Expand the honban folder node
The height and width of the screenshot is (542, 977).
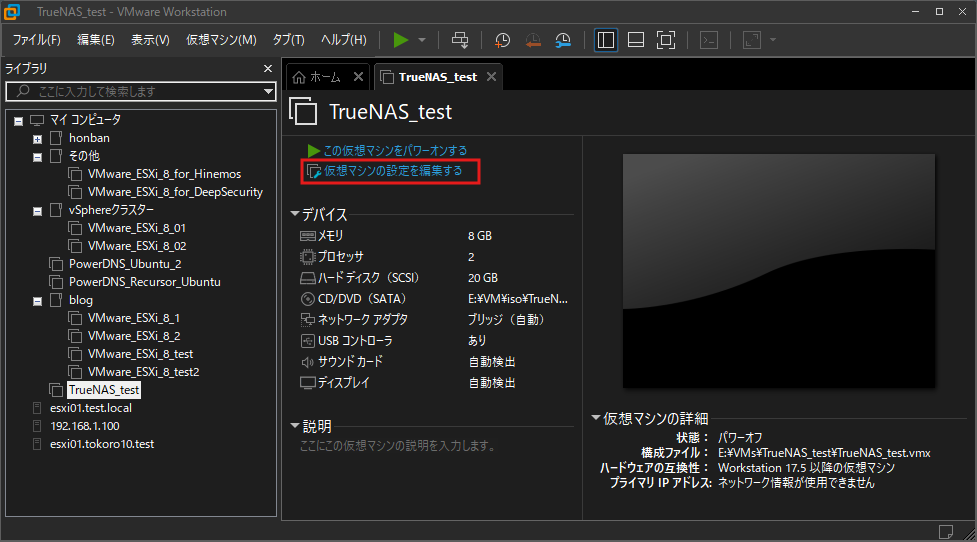[x=37, y=139]
